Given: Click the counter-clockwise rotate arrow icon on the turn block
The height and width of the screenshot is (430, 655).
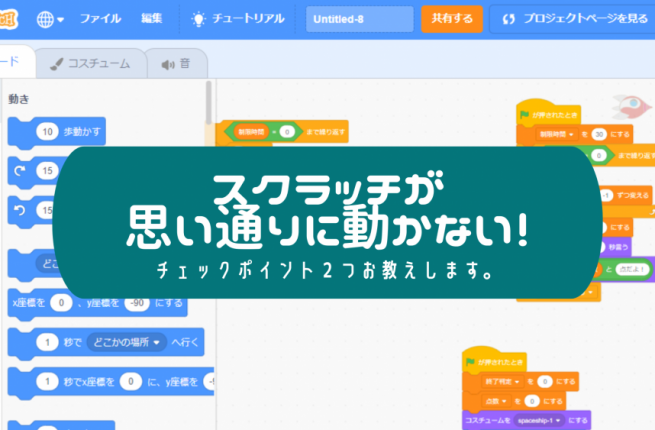Looking at the screenshot, I should click(19, 210).
